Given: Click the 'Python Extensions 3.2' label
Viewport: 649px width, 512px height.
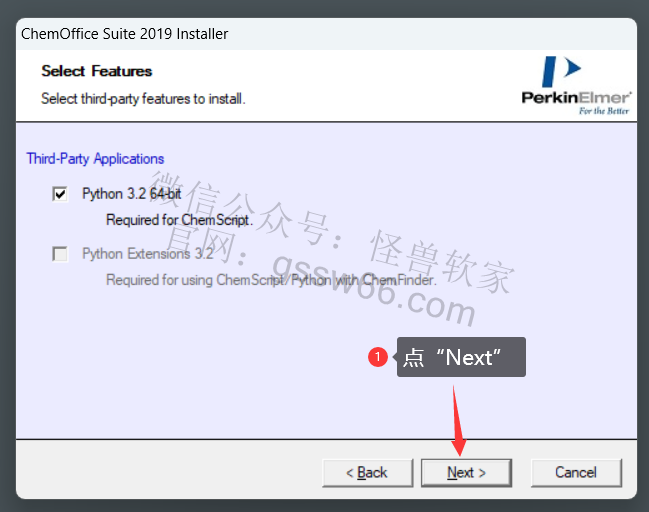Looking at the screenshot, I should click(x=147, y=254).
